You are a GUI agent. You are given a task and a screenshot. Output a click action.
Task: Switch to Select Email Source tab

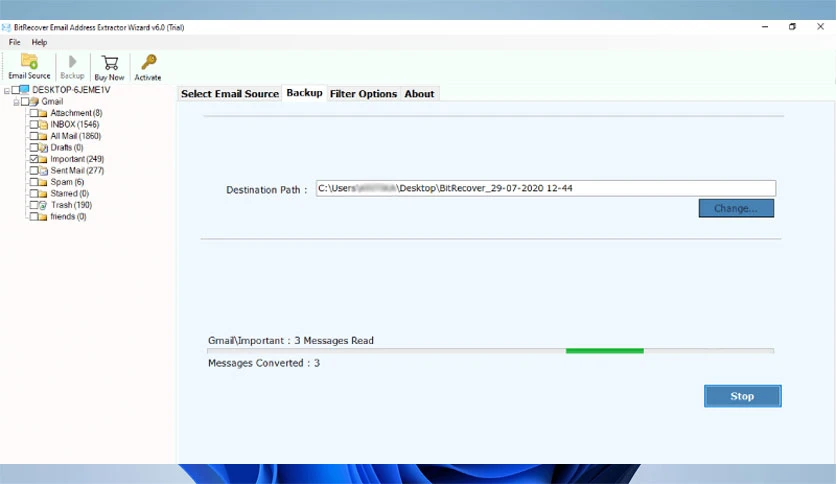click(x=230, y=94)
